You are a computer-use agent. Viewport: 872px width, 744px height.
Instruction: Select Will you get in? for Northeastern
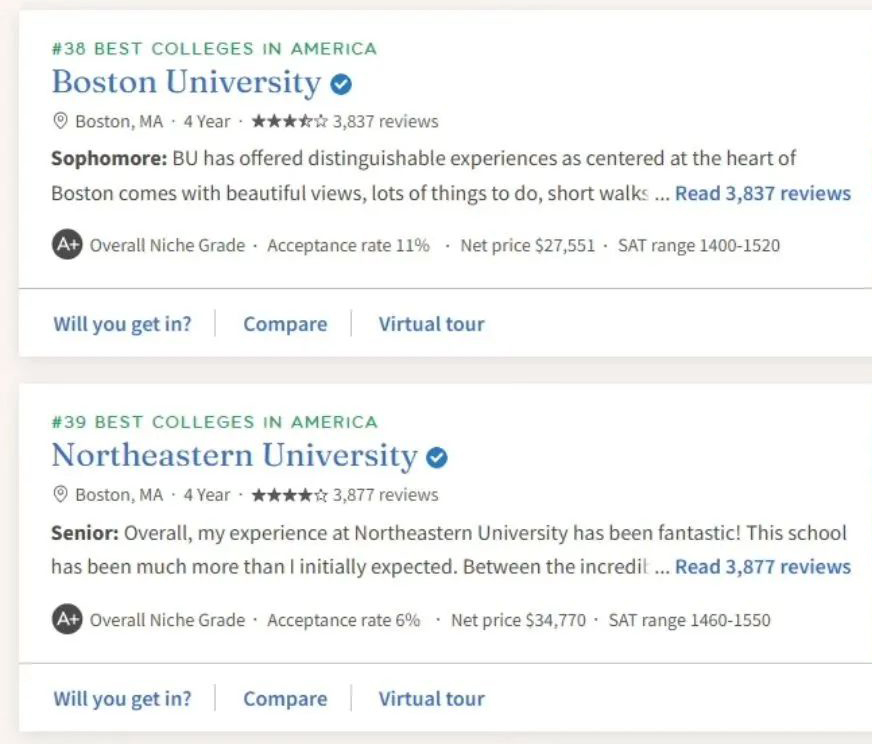click(x=122, y=698)
